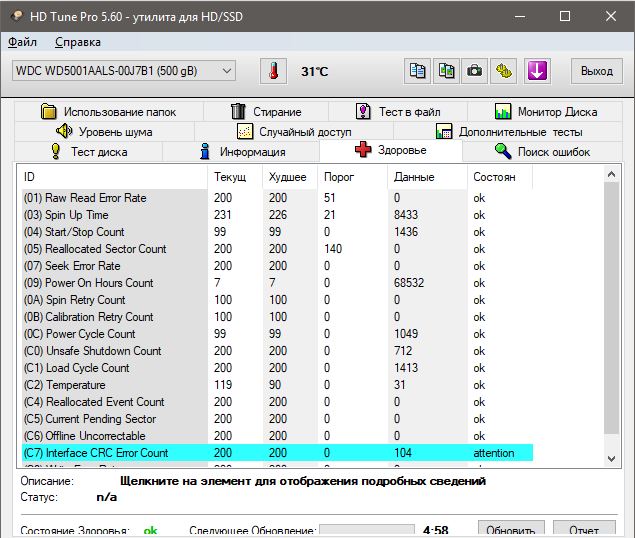Screen dimensions: 635x538
Task: Click the Тест в файл tab icon
Action: pos(363,111)
